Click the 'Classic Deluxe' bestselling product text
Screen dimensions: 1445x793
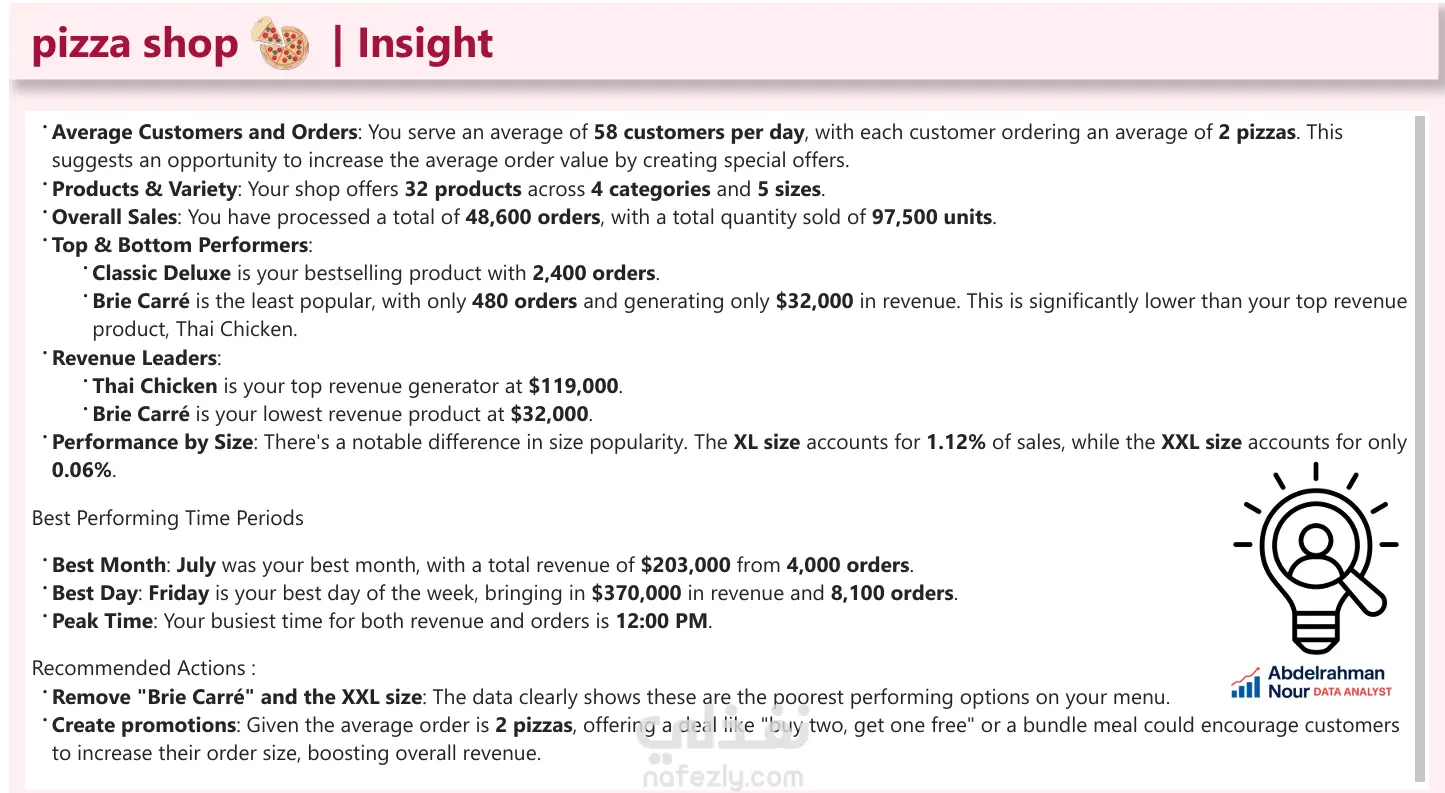click(161, 273)
